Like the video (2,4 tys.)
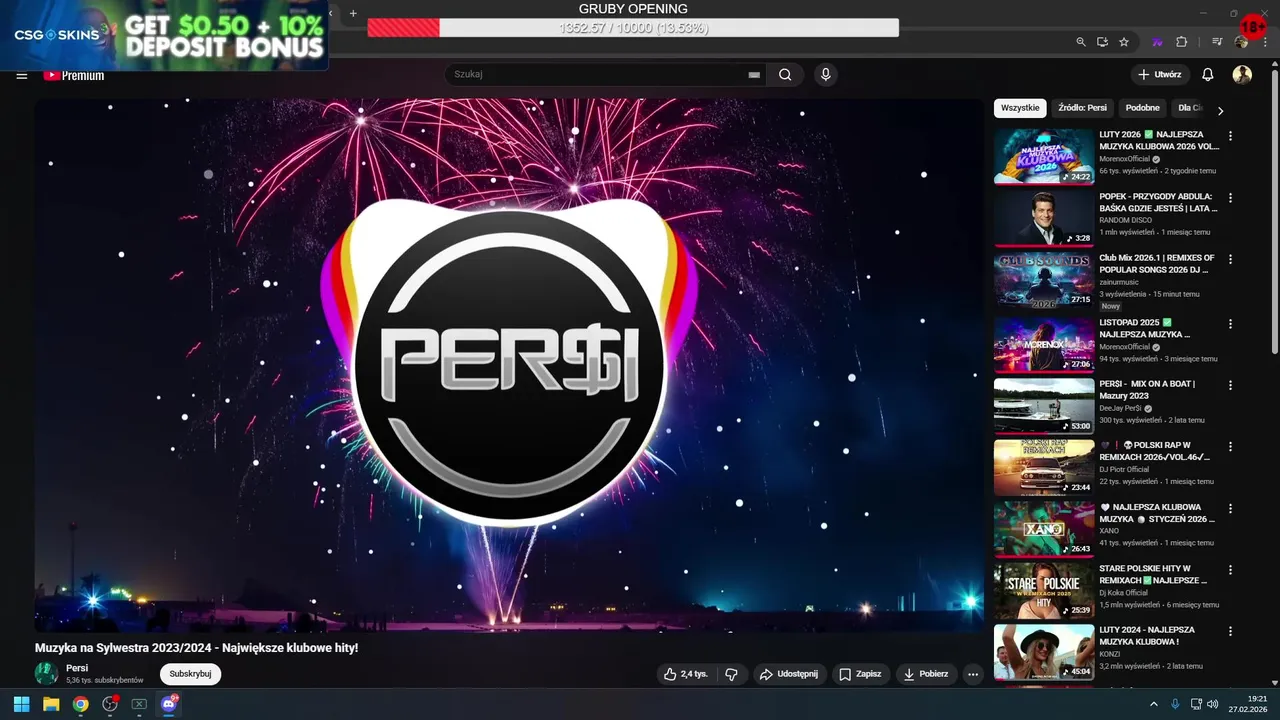1280x720 pixels. click(685, 674)
